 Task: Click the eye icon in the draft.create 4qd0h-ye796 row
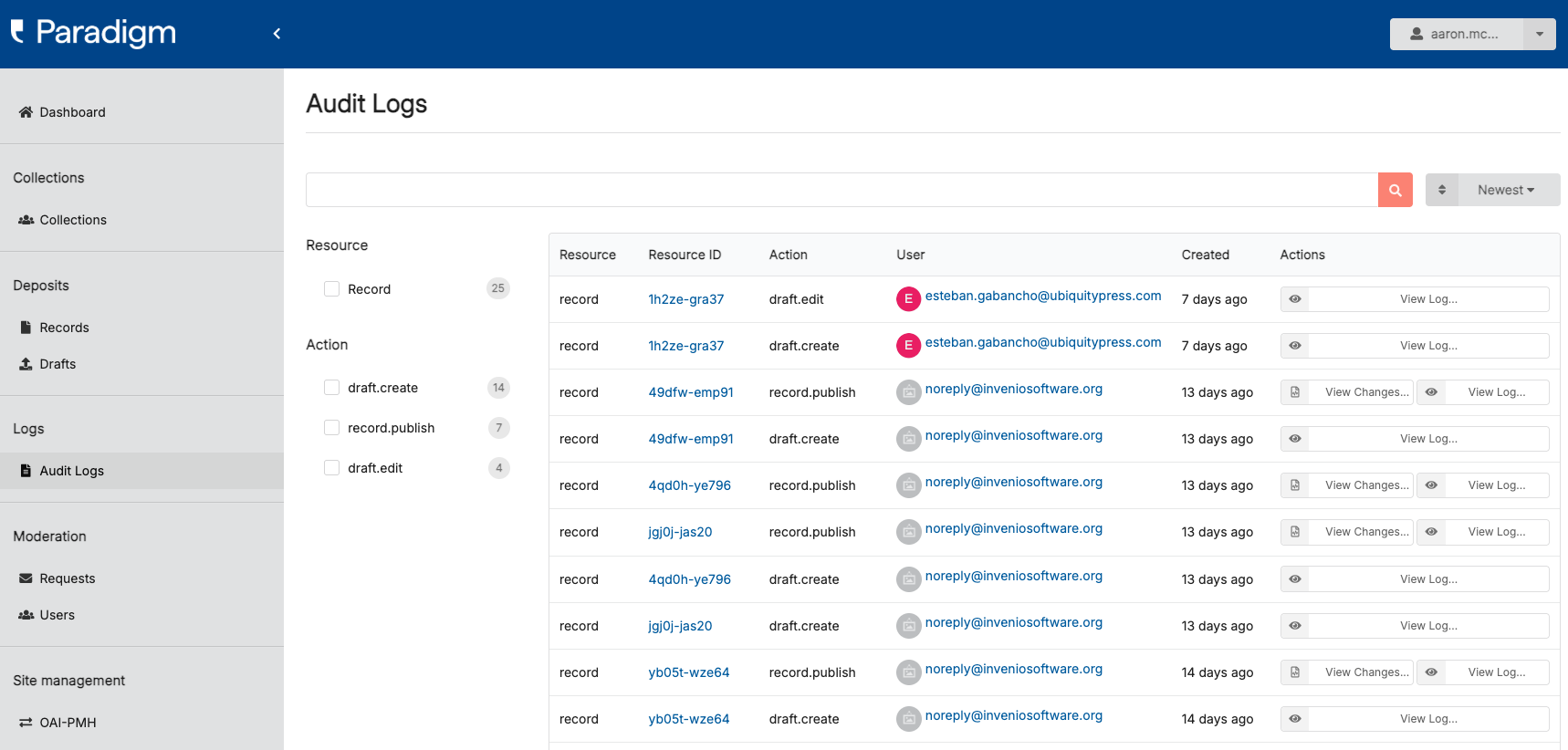tap(1294, 579)
